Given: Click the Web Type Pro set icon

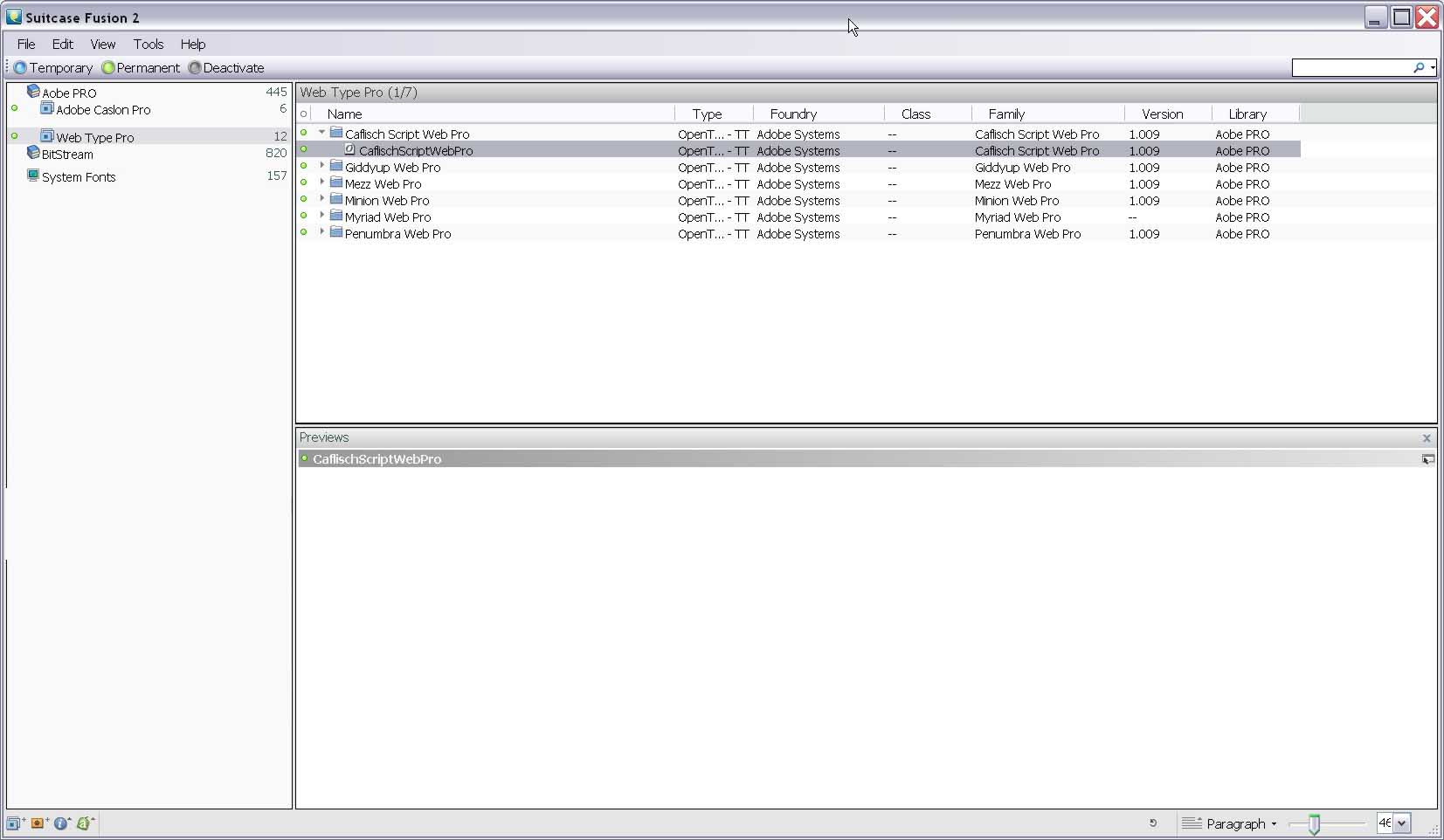Looking at the screenshot, I should [x=47, y=136].
